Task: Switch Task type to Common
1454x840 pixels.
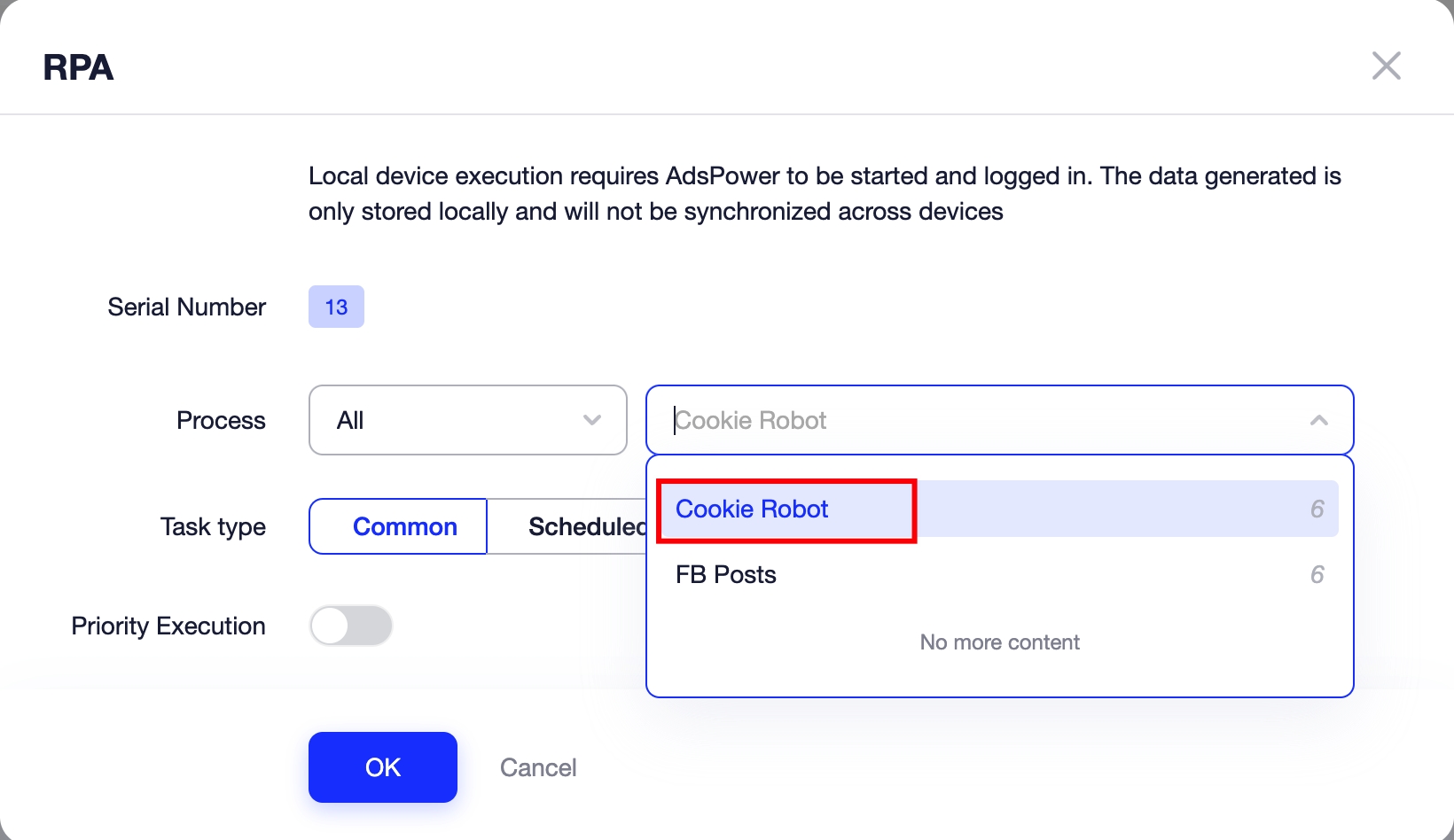Action: click(405, 526)
